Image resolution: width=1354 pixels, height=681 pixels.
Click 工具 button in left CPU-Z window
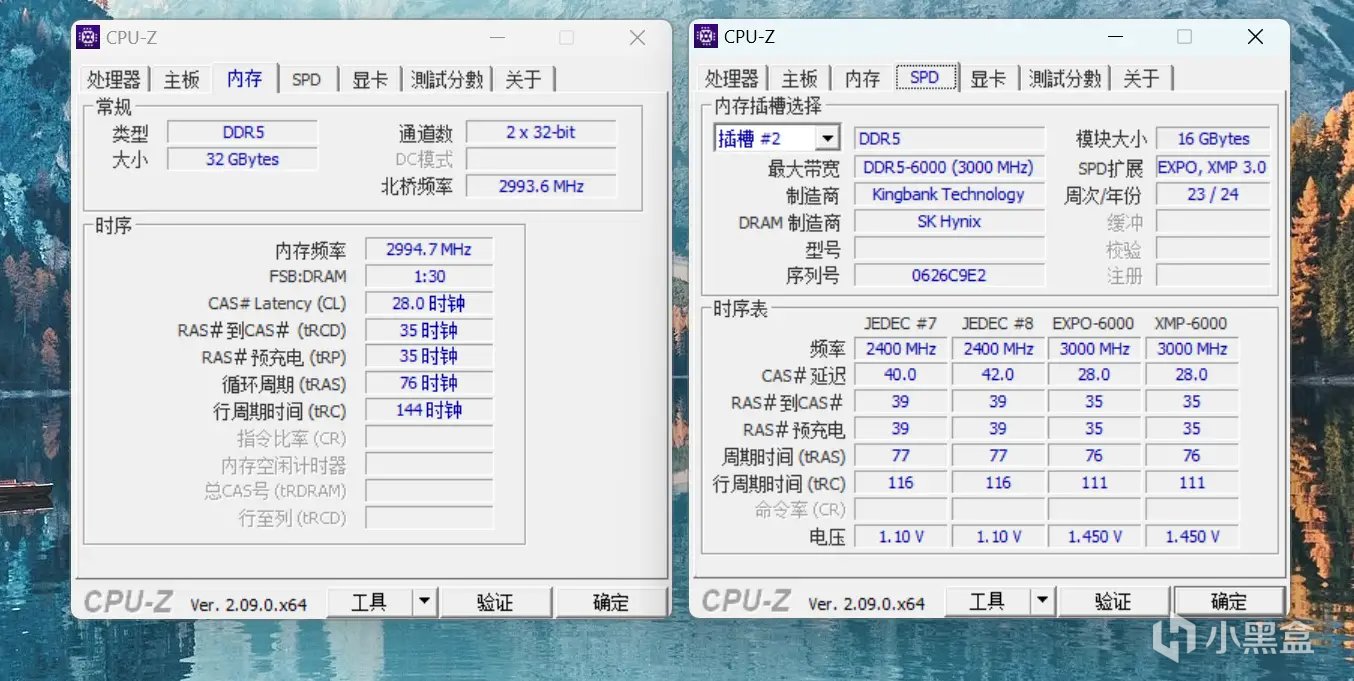(x=369, y=602)
